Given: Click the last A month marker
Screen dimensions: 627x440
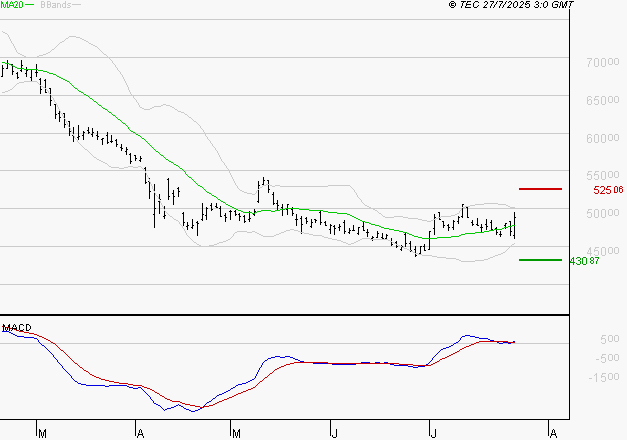Looking at the screenshot, I should coord(552,433).
